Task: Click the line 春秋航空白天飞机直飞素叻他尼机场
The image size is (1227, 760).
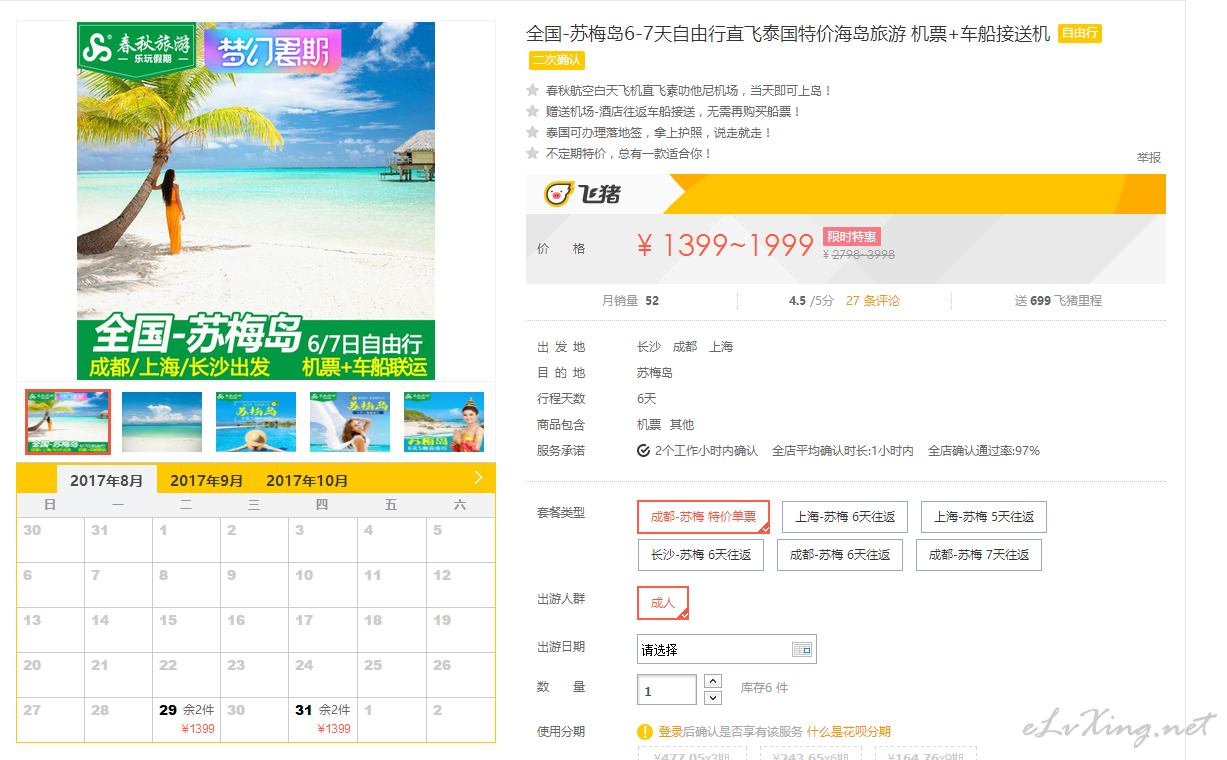Action: pos(689,91)
